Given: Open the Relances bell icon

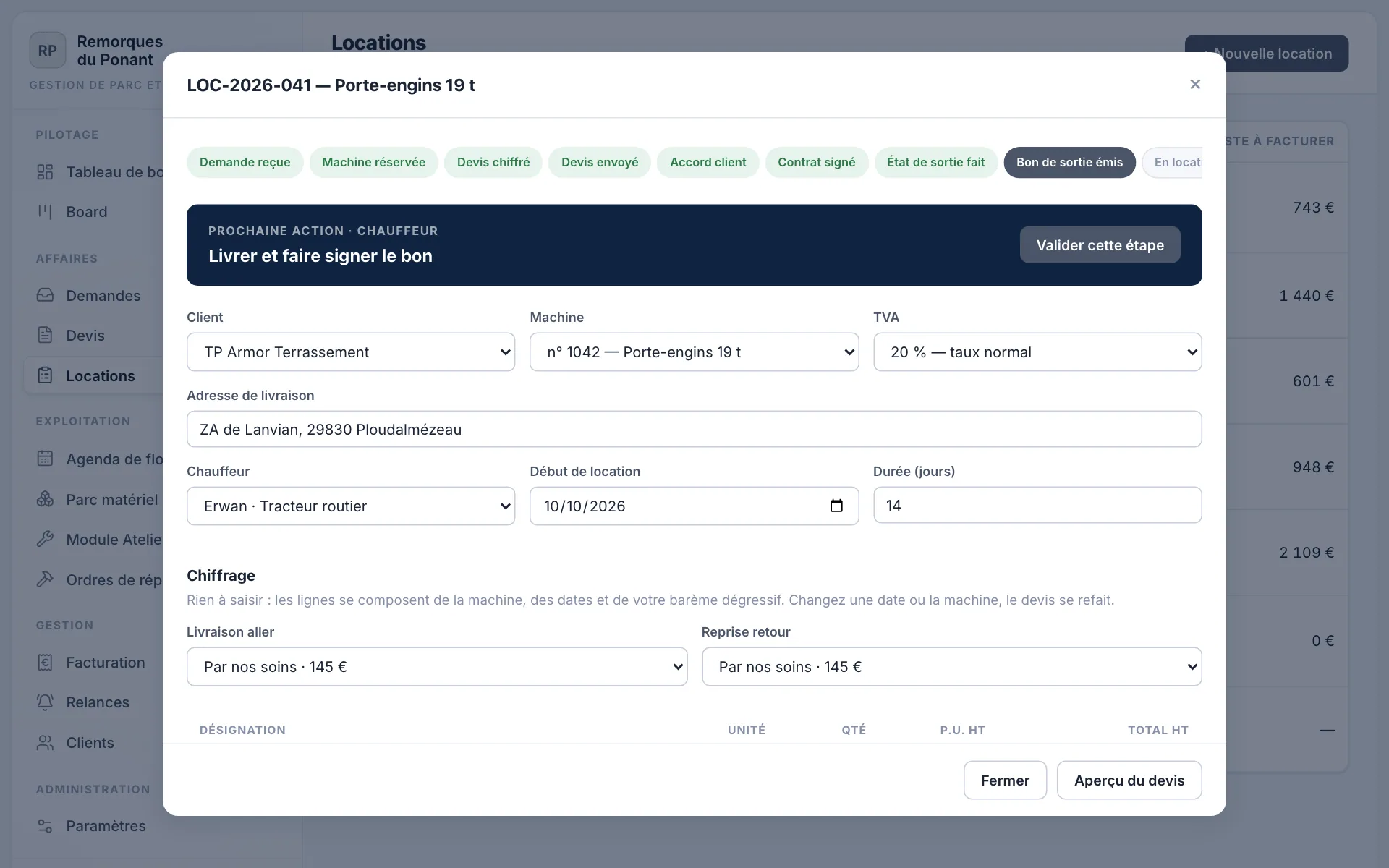Looking at the screenshot, I should pyautogui.click(x=45, y=702).
